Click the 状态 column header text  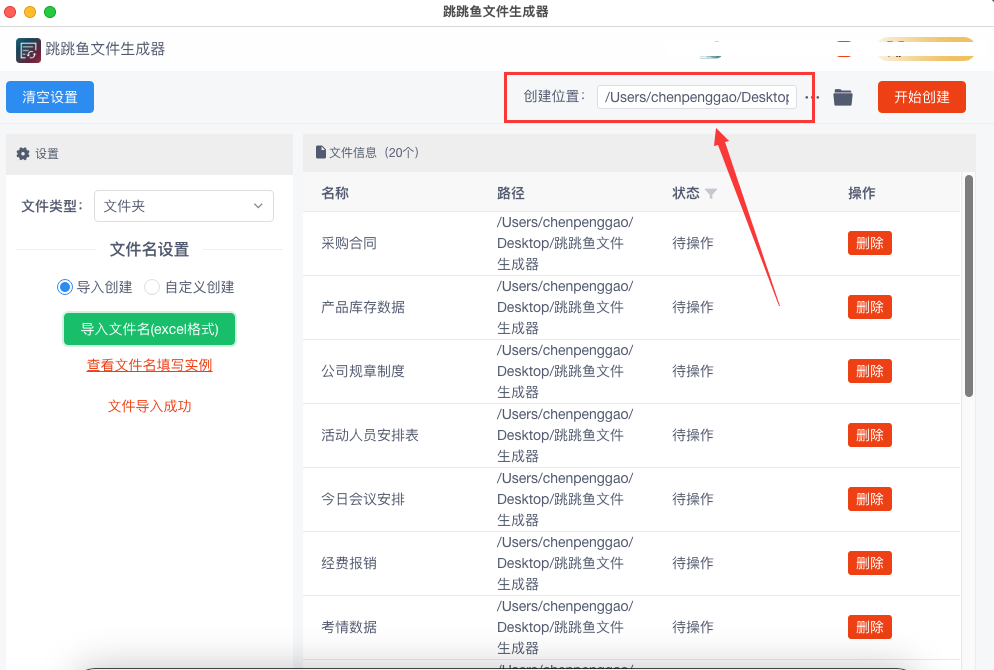[x=686, y=193]
